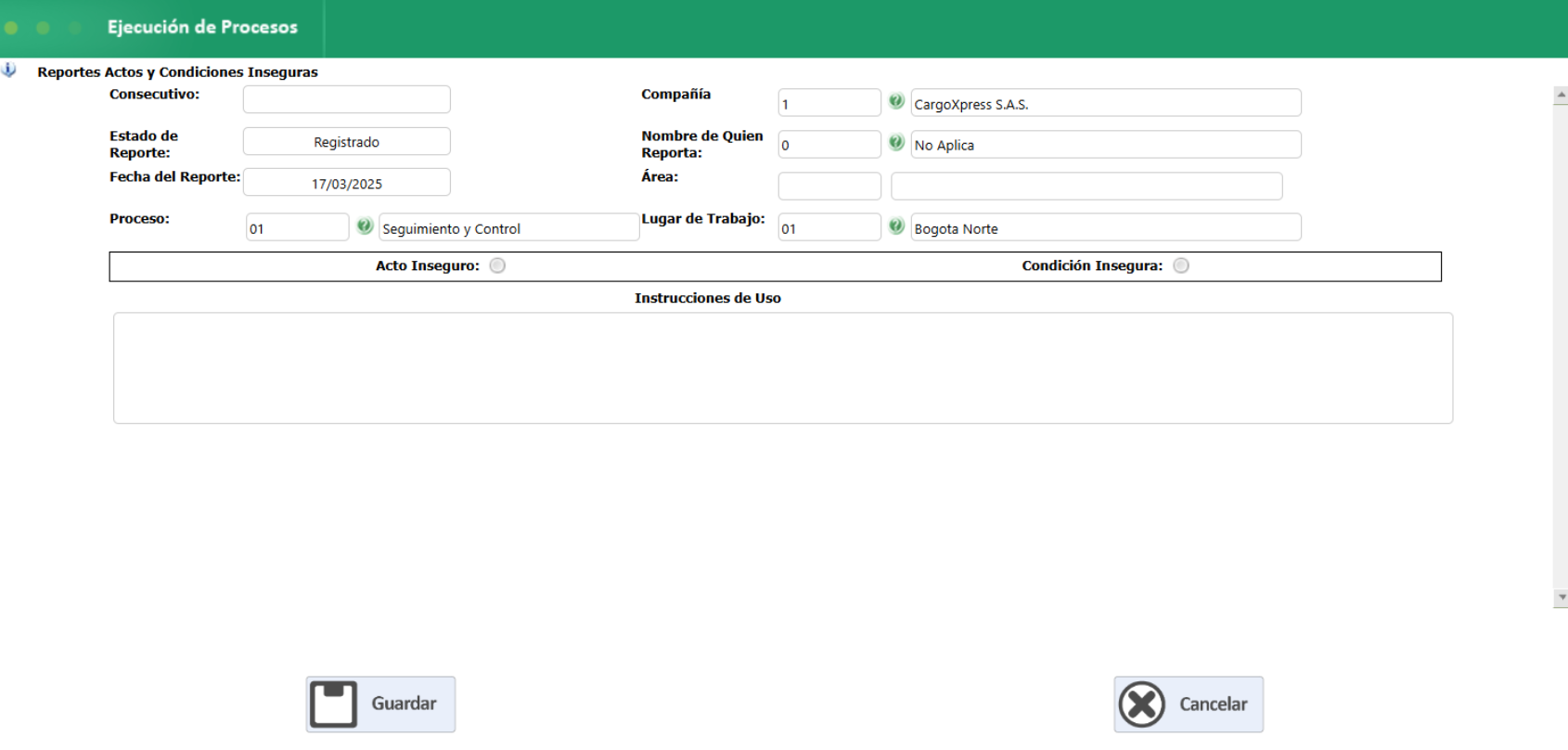This screenshot has width=1568, height=750.
Task: Click the CargoXpress S.A.S. company name field
Action: (x=1106, y=102)
